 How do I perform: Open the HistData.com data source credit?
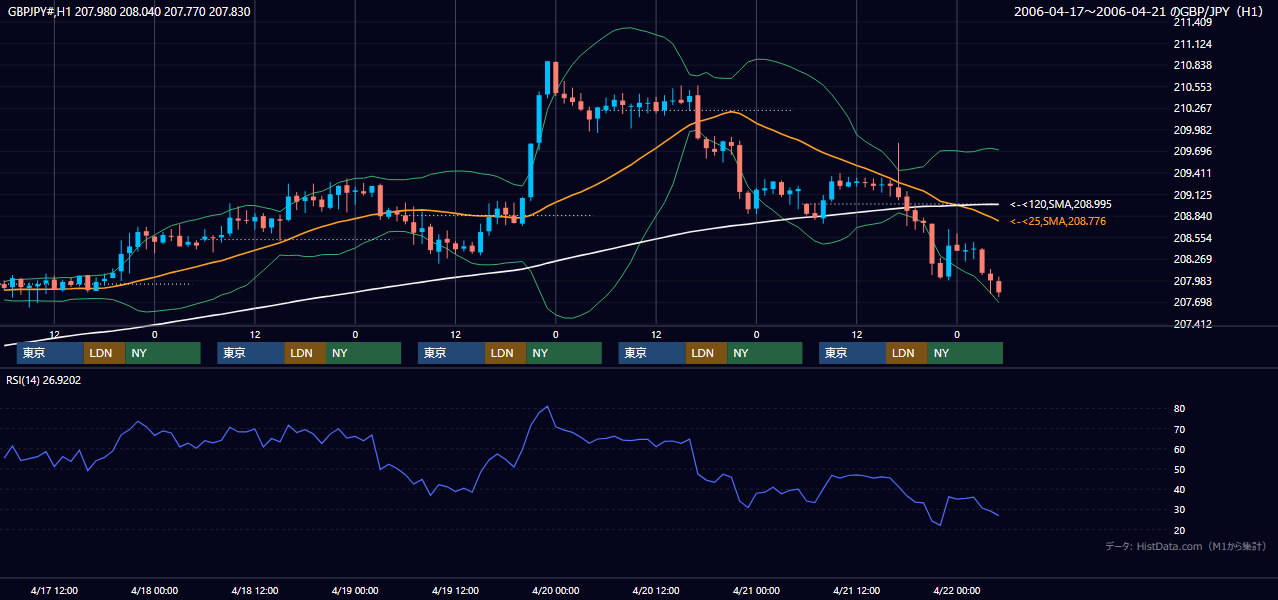pyautogui.click(x=1186, y=546)
